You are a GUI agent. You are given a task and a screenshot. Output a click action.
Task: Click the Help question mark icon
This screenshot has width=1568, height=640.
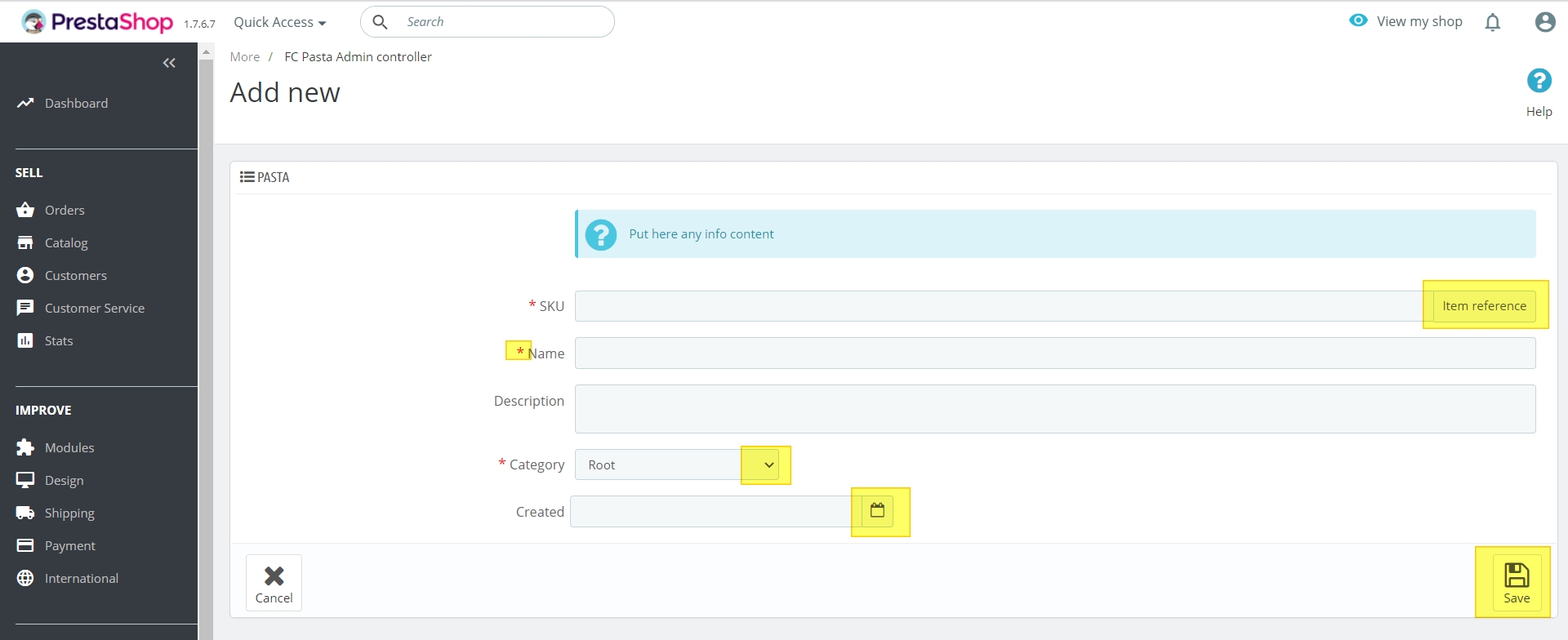pos(1539,81)
